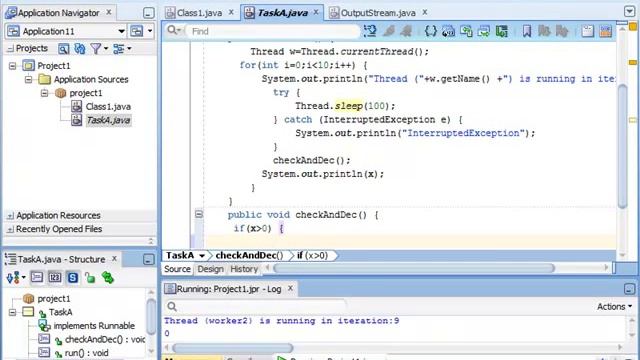Viewport: 640px width, 360px height.
Task: Select Class1.java in the project tree
Action: click(x=108, y=107)
